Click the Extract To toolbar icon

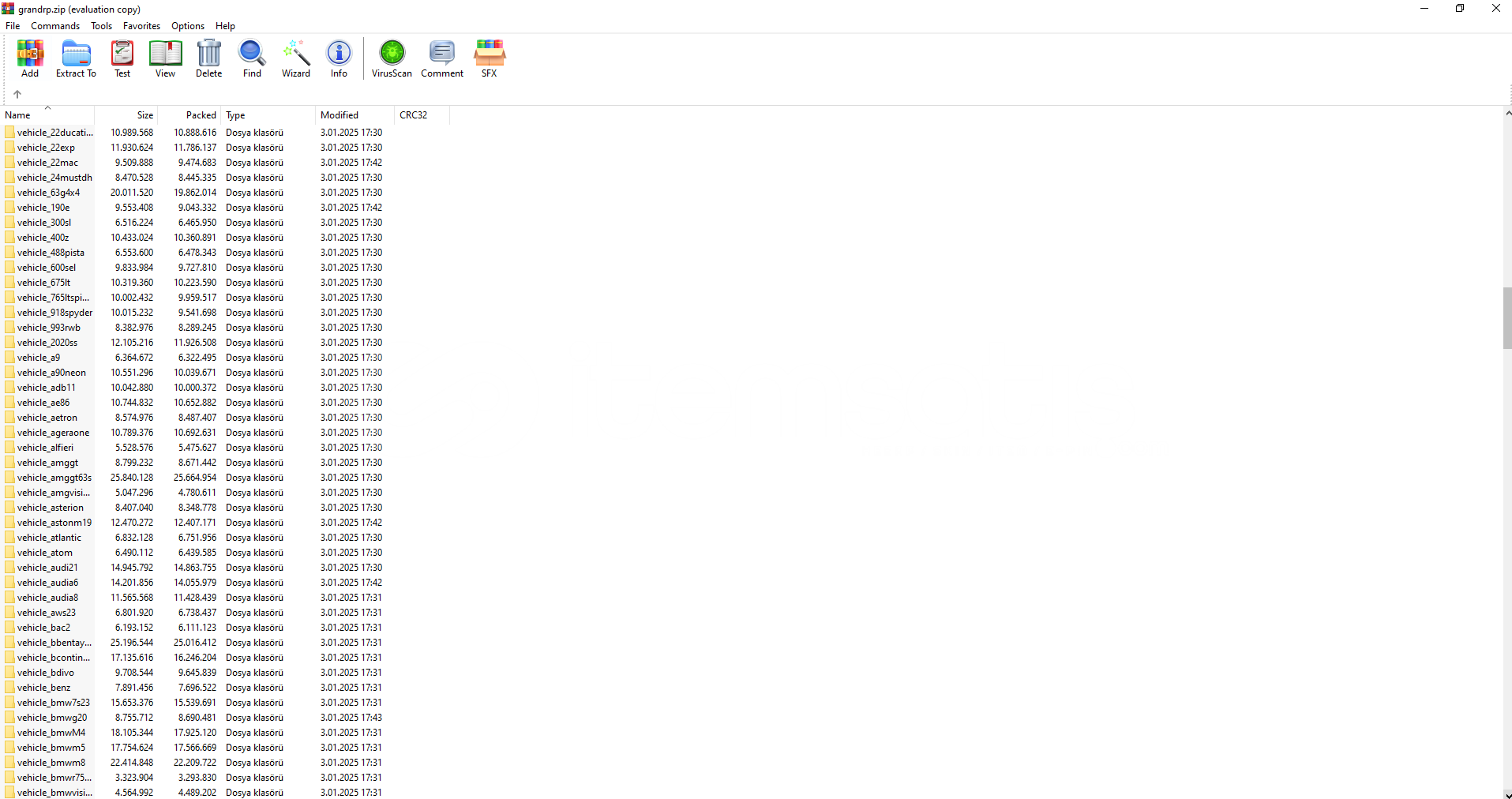pyautogui.click(x=76, y=58)
